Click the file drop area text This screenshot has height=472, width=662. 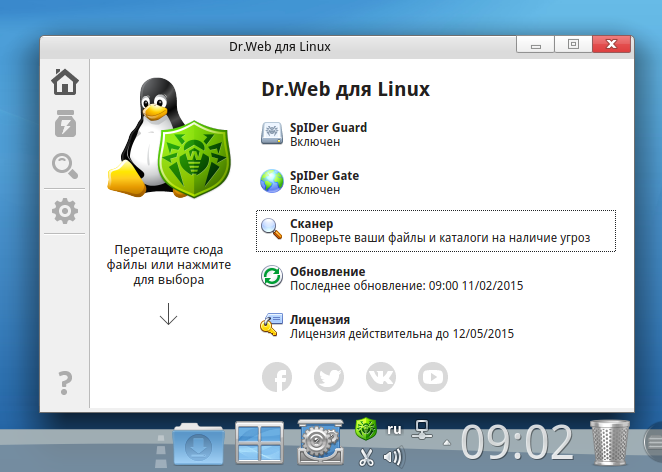tap(168, 265)
